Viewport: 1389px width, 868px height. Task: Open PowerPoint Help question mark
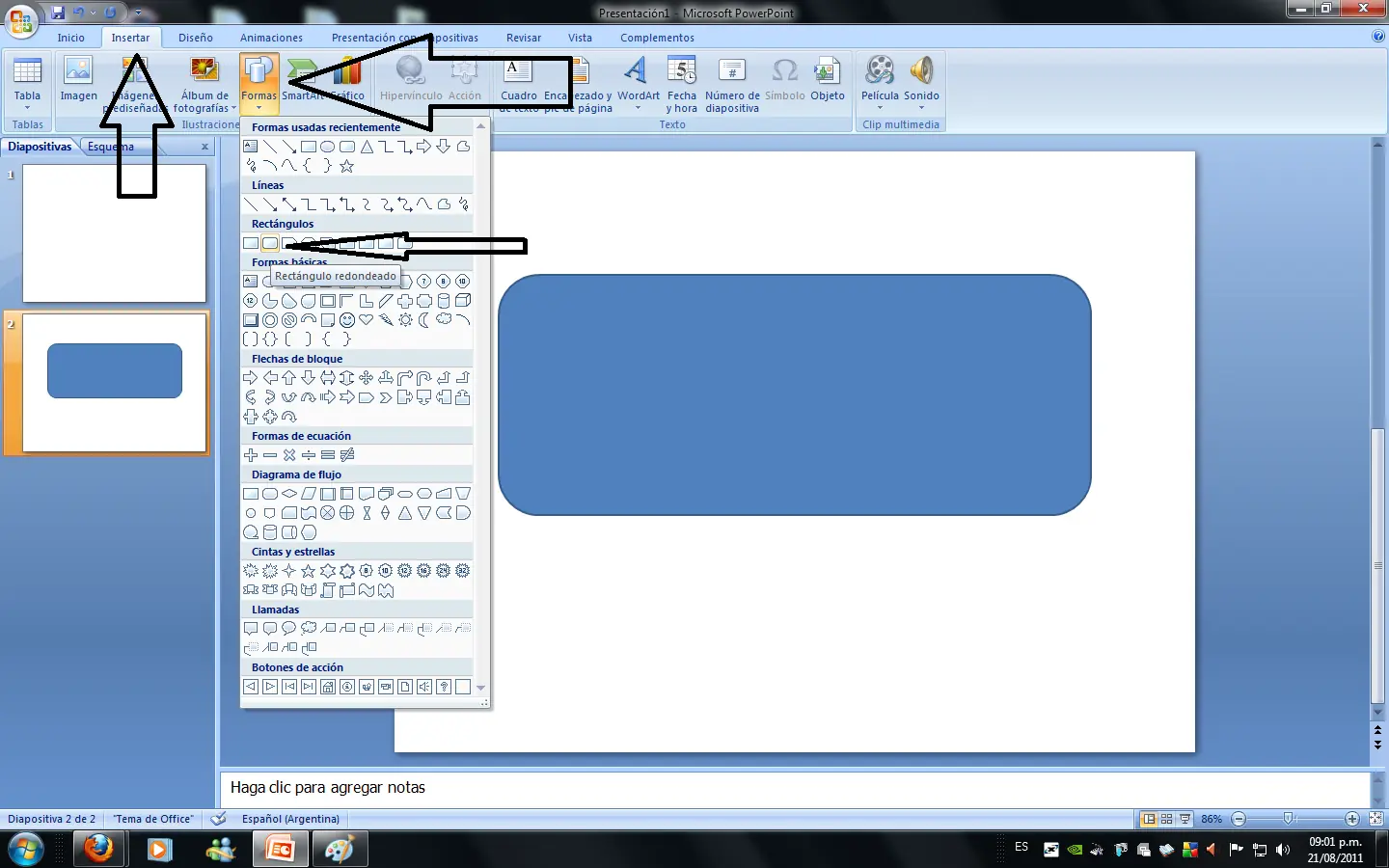coord(1377,37)
